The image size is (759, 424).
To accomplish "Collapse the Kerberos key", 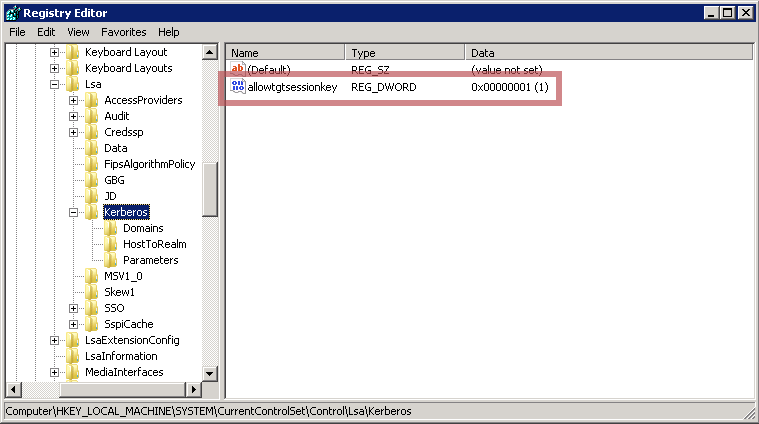I will pos(73,212).
